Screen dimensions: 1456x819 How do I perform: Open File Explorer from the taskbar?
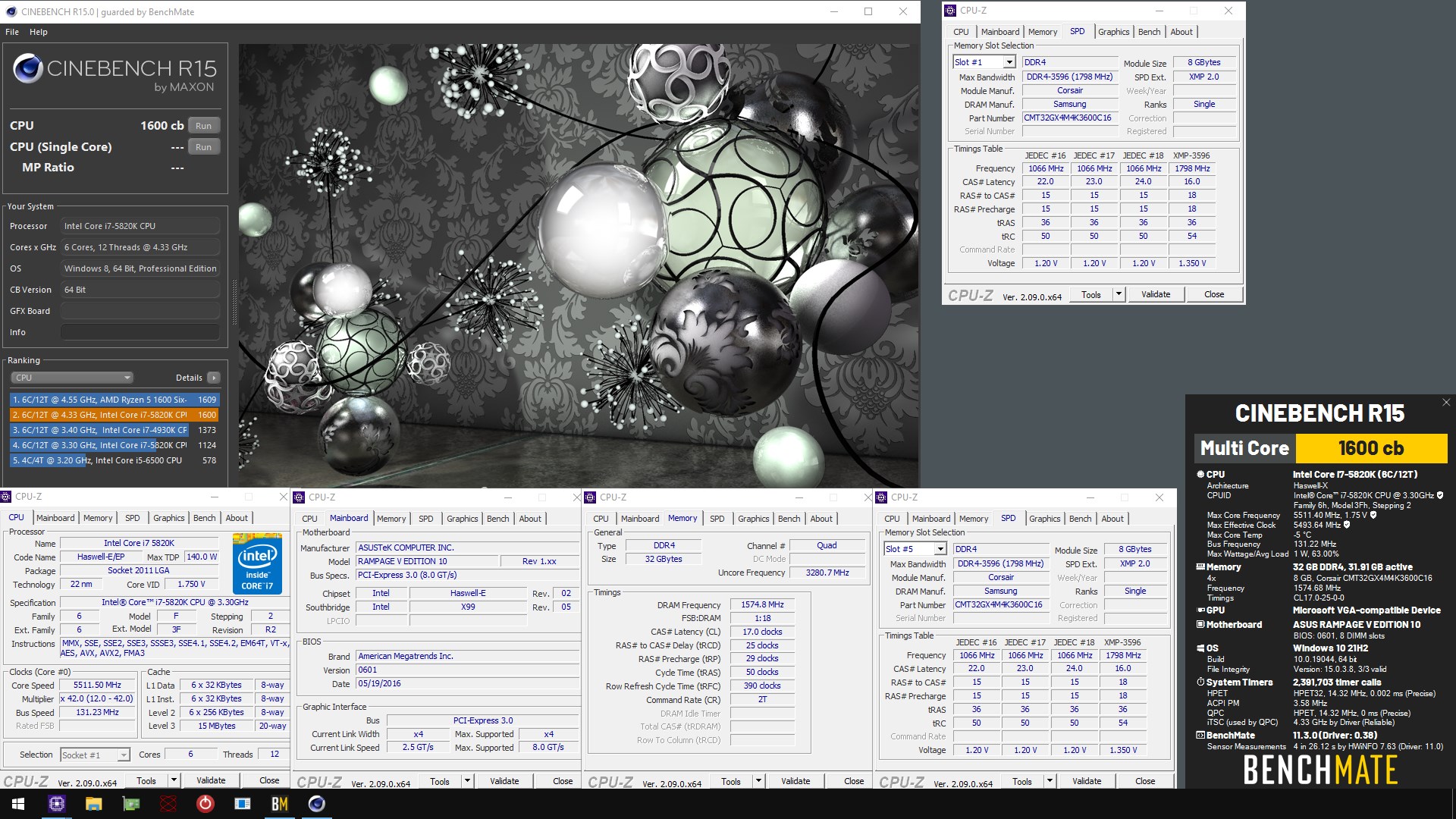pos(93,804)
